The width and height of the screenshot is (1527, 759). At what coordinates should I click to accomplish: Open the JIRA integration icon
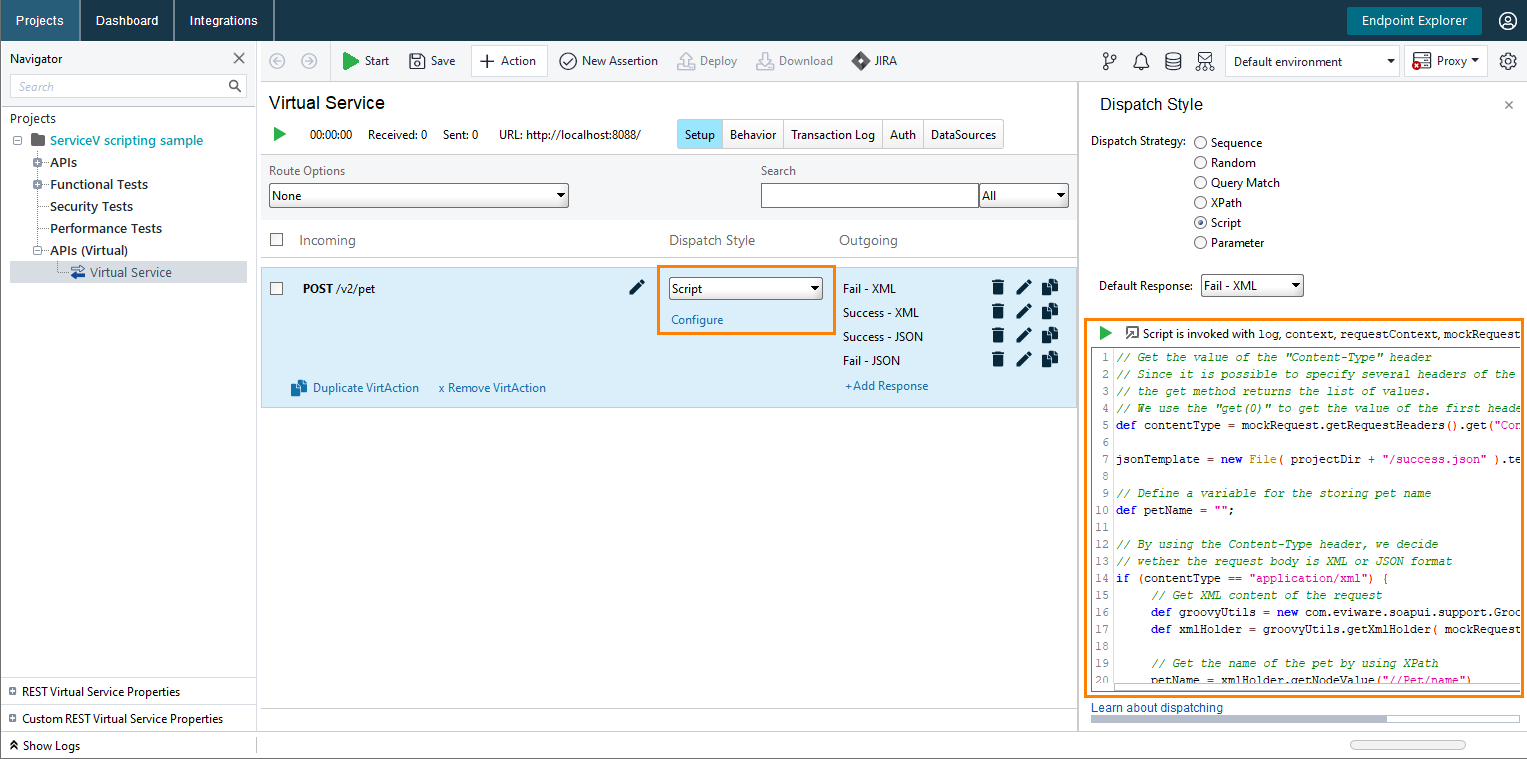point(873,60)
